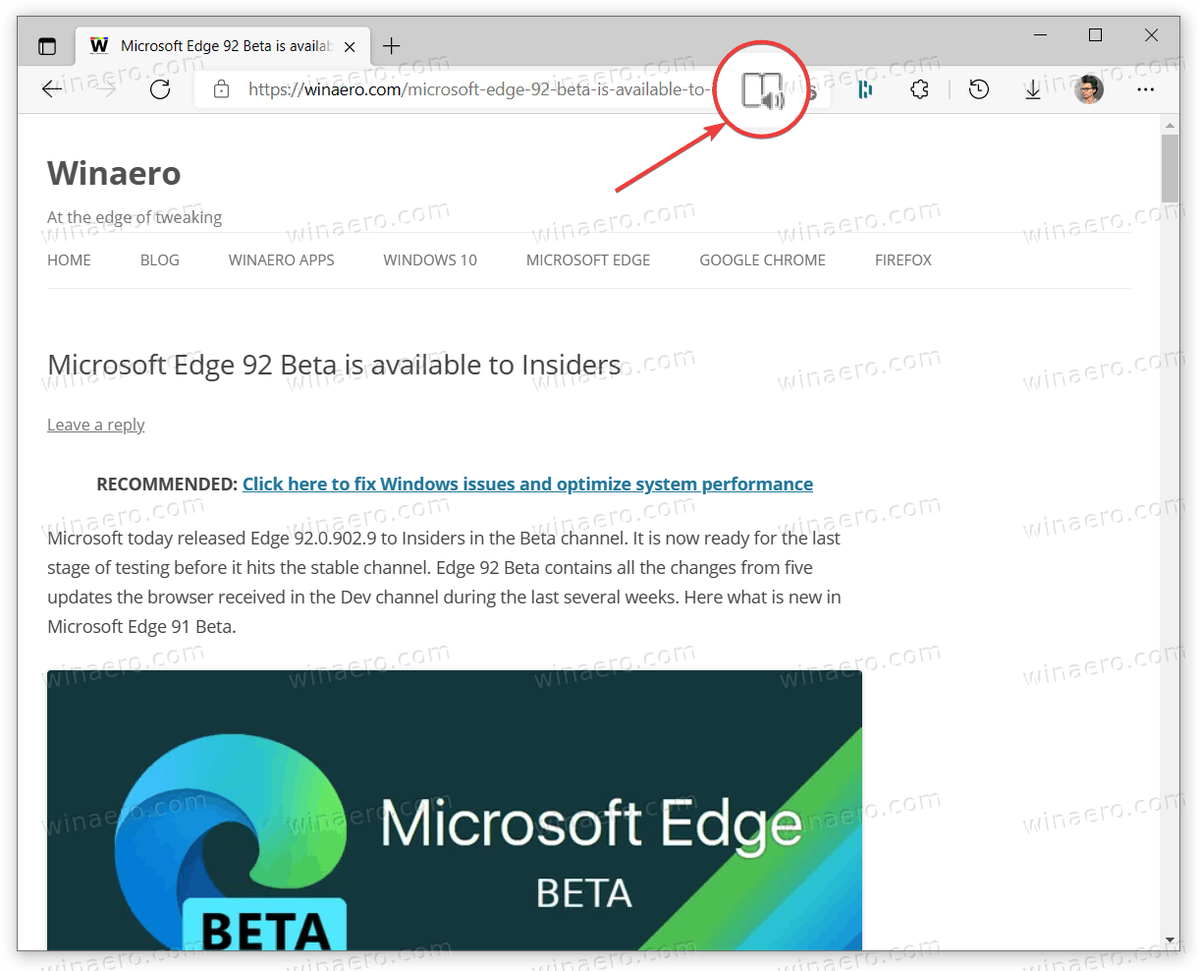Go to HOME in the site menu
The height and width of the screenshot is (971, 1200).
click(x=69, y=260)
